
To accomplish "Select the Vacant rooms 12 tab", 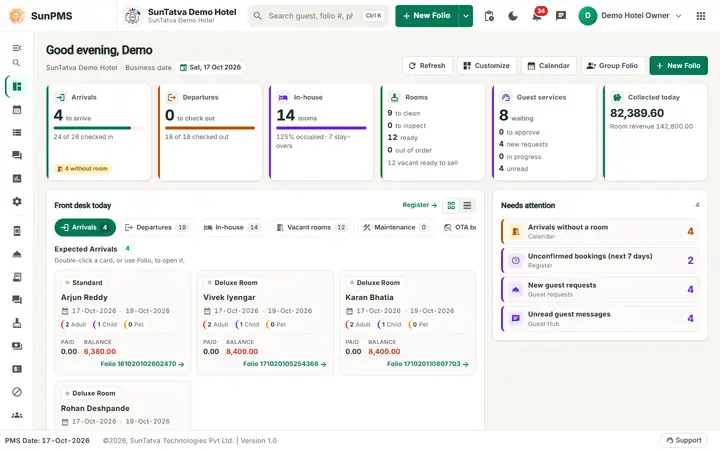I will 311,227.
